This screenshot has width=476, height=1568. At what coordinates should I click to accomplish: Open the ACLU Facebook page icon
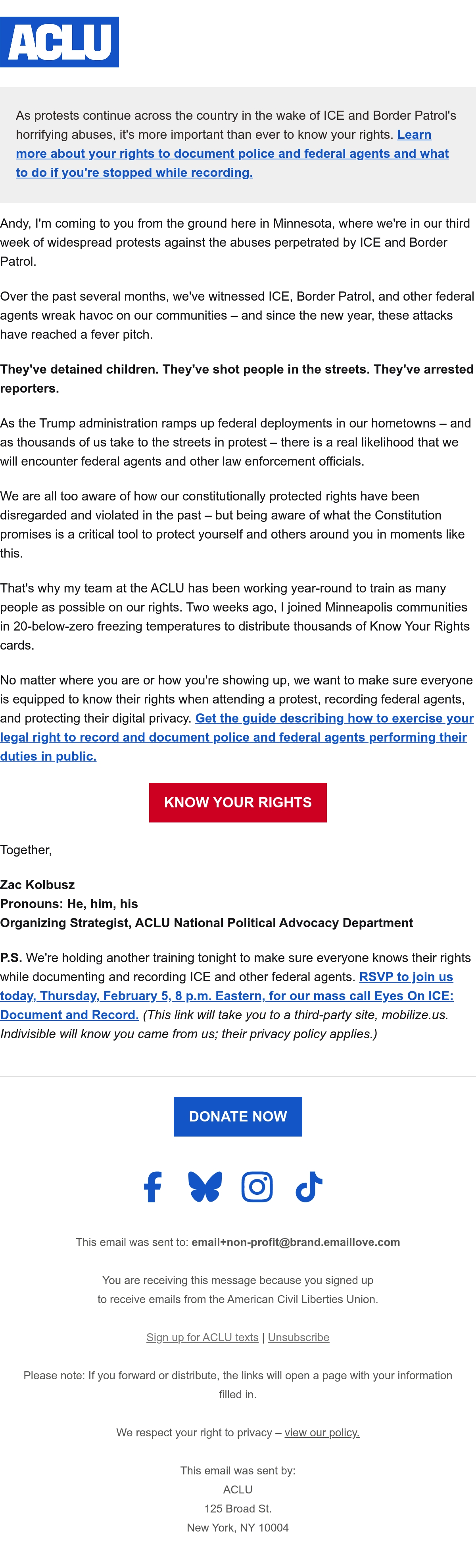tap(153, 1187)
